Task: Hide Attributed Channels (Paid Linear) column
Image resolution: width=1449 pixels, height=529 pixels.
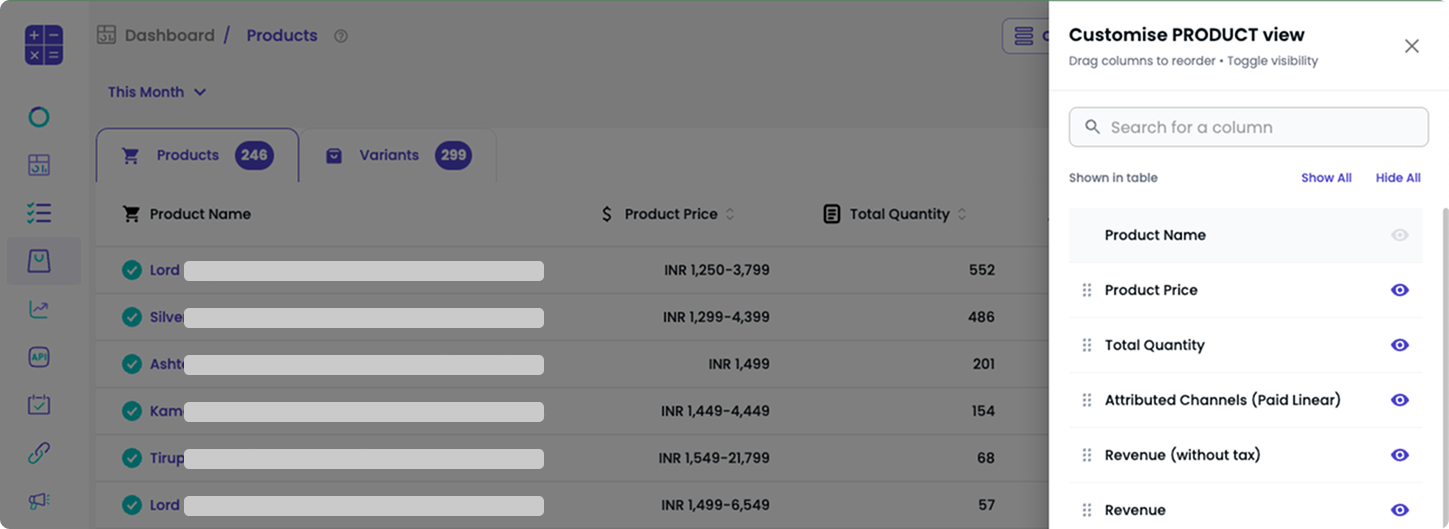Action: (1399, 400)
